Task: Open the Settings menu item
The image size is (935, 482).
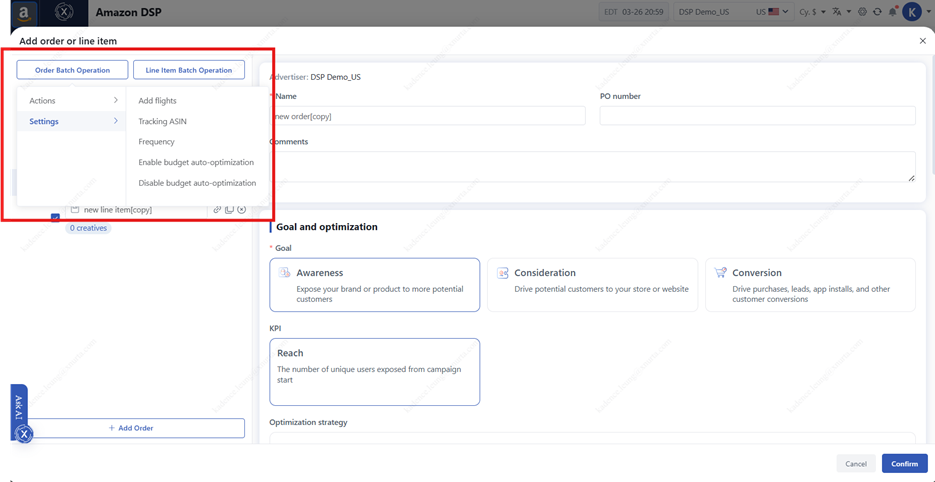Action: tap(72, 121)
